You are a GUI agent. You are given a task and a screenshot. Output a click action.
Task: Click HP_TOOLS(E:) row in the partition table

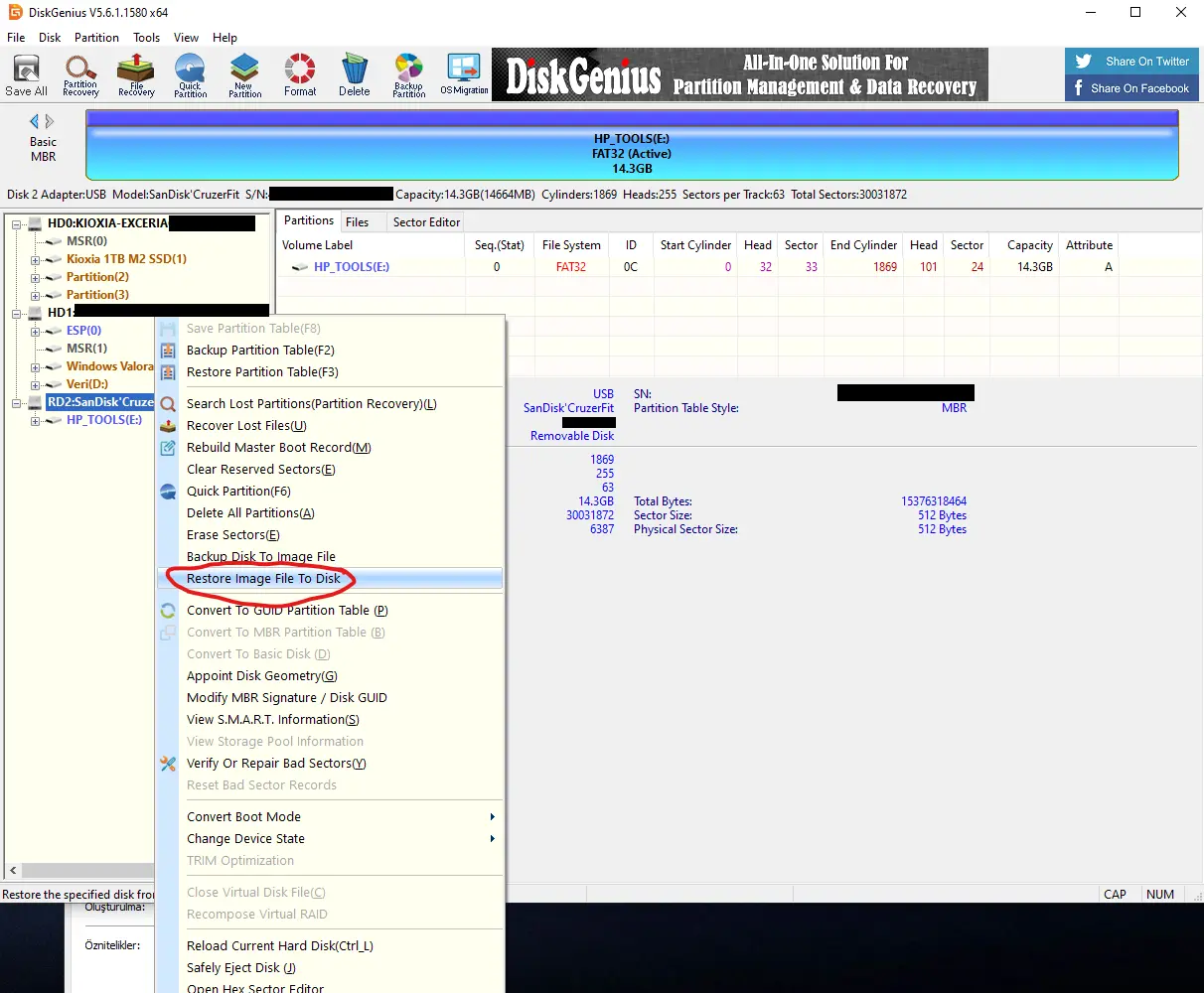tap(695, 267)
